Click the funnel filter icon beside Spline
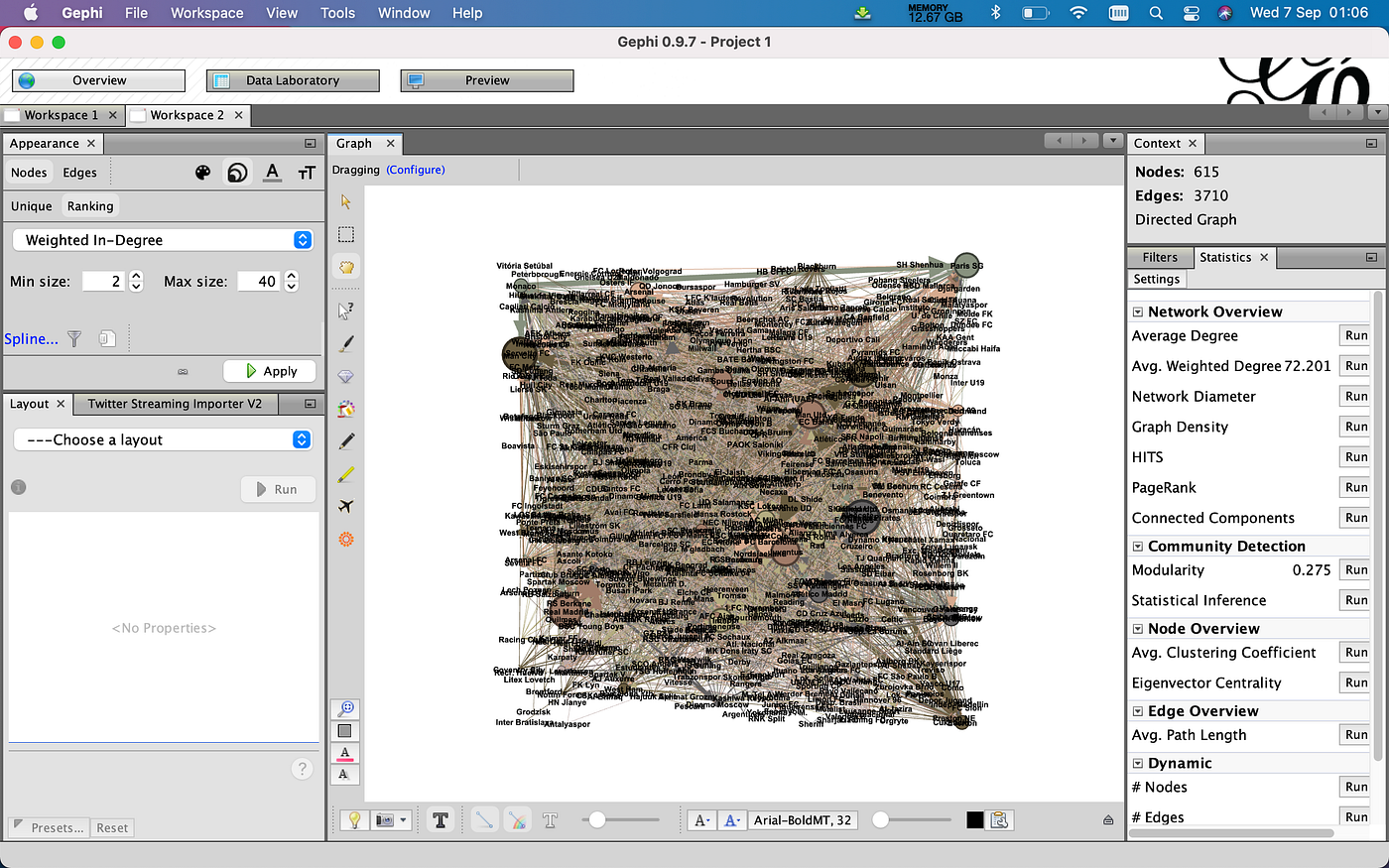The height and width of the screenshot is (868, 1389). (74, 338)
